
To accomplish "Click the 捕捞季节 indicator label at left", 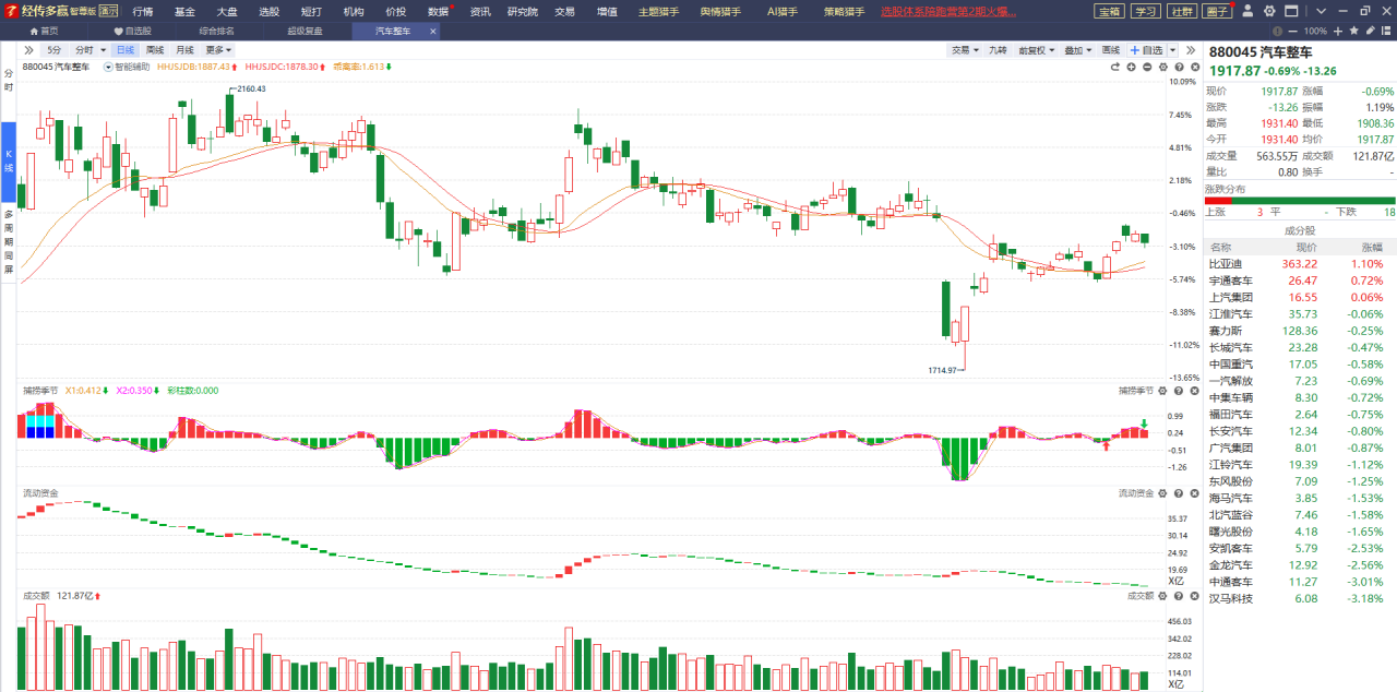I will [x=41, y=391].
